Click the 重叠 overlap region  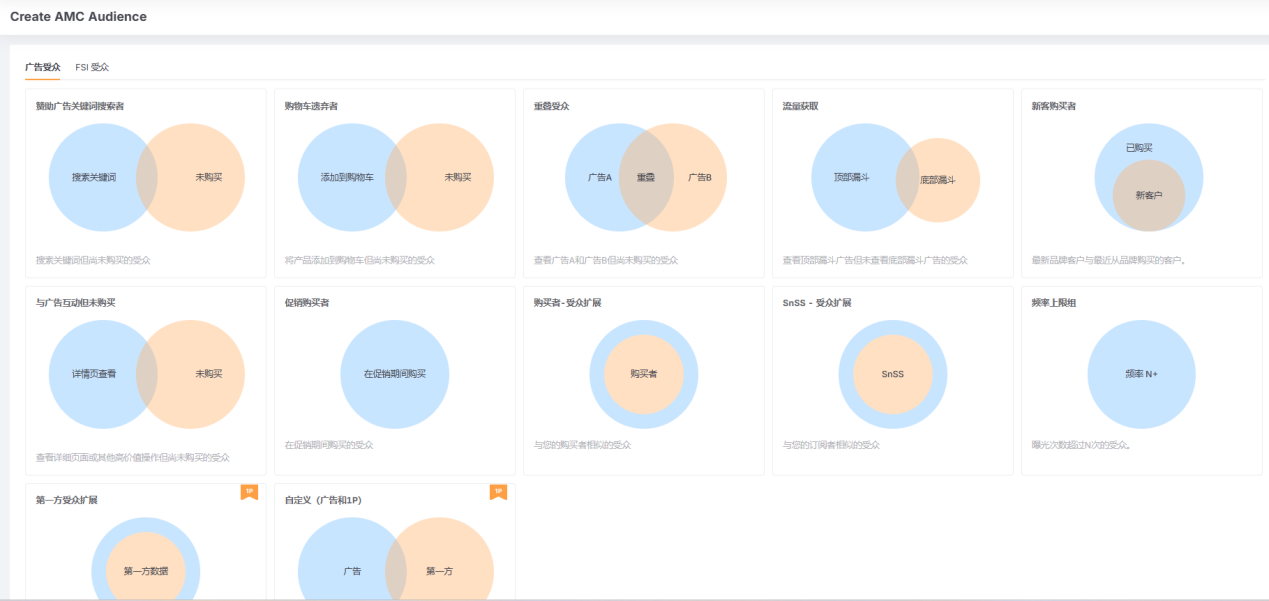[646, 177]
